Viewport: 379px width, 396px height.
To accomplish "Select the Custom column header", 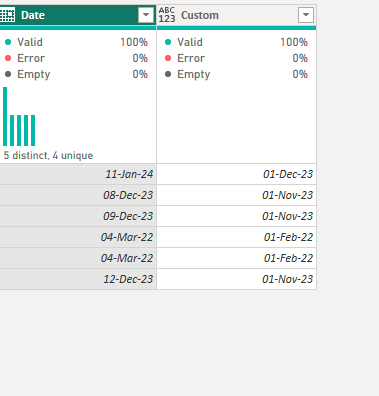I will [236, 15].
